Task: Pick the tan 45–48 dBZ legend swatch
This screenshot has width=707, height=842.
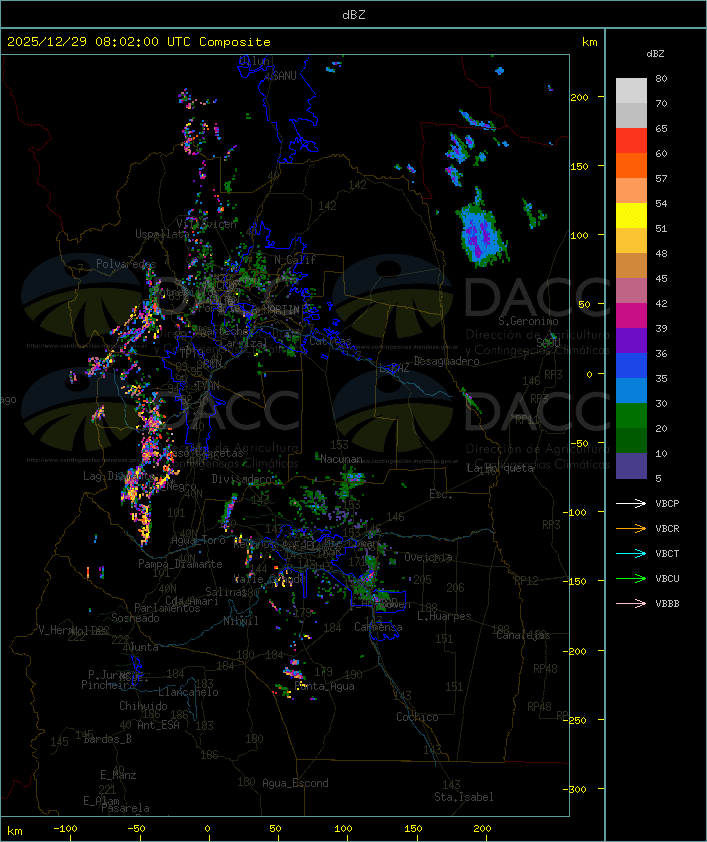Action: (x=631, y=265)
